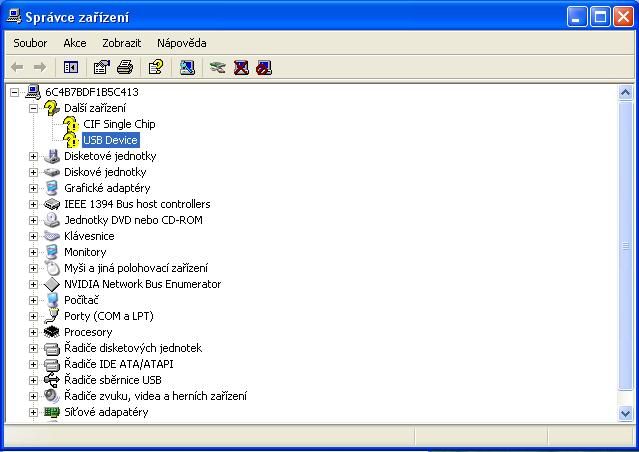Expand the Monitory category
639x452 pixels.
[33, 252]
